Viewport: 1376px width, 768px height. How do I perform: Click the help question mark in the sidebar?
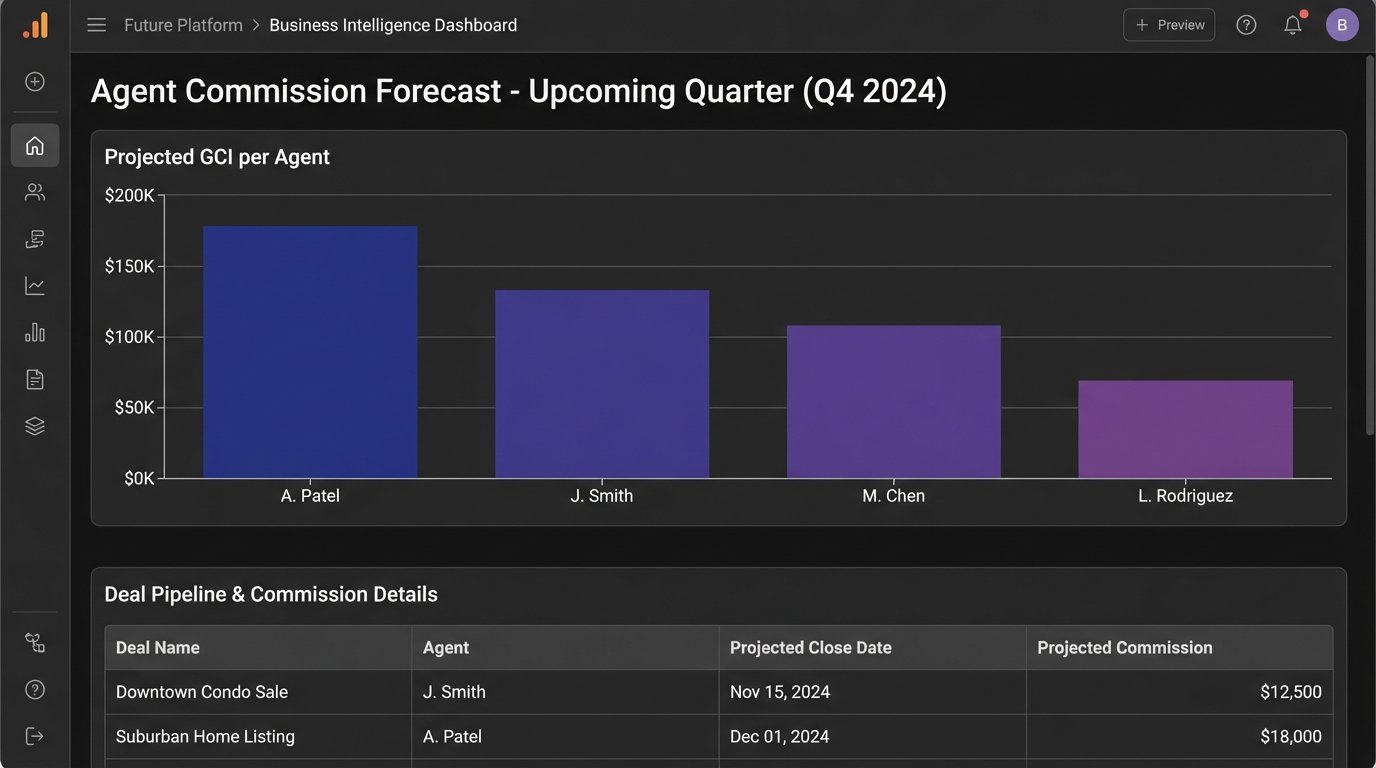pyautogui.click(x=34, y=689)
